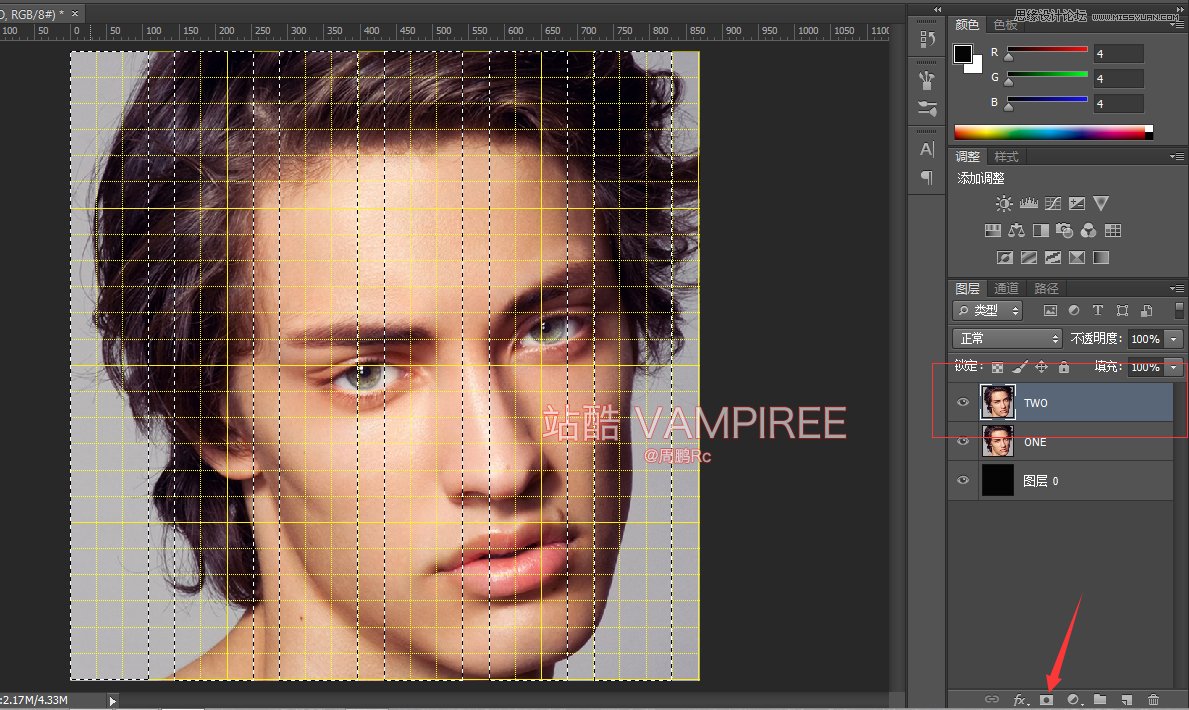Close the document tab
The height and width of the screenshot is (710, 1189).
pyautogui.click(x=74, y=13)
